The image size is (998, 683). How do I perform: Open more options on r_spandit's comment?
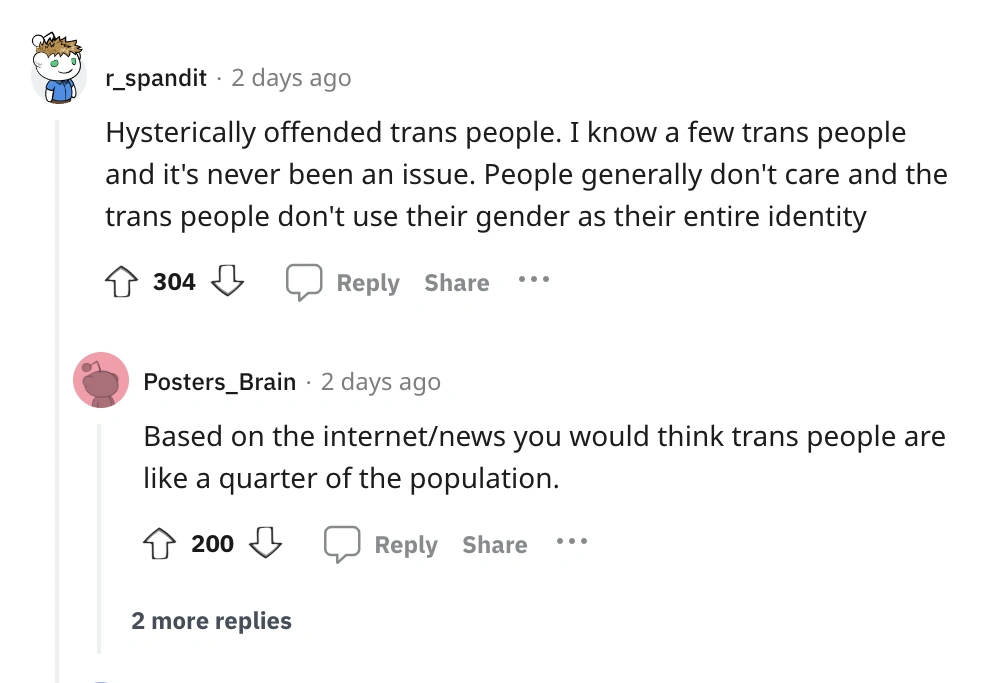click(x=534, y=281)
